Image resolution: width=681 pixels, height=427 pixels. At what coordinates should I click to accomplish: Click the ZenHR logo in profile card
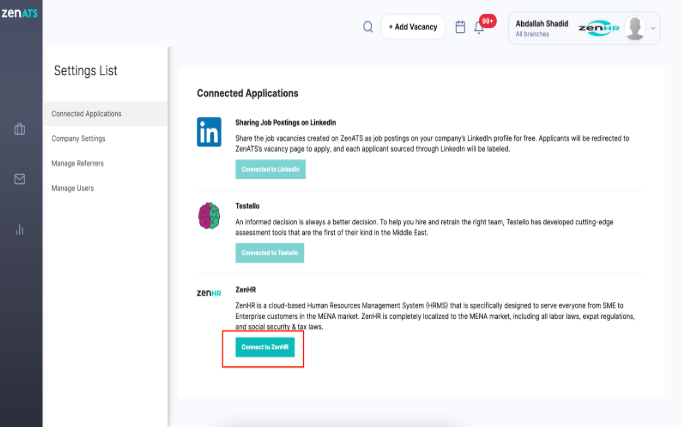click(x=599, y=28)
